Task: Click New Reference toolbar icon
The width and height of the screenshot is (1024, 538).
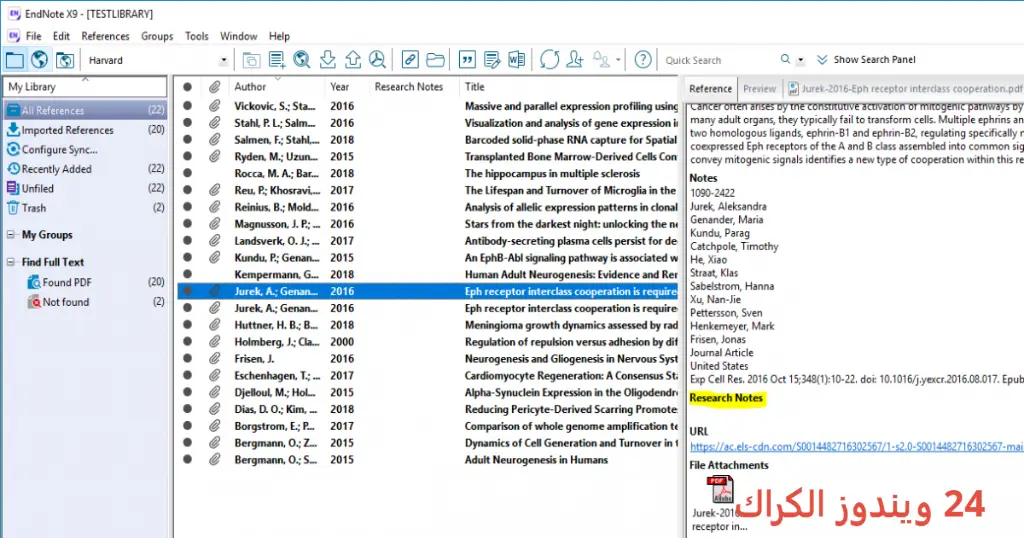Action: point(277,60)
